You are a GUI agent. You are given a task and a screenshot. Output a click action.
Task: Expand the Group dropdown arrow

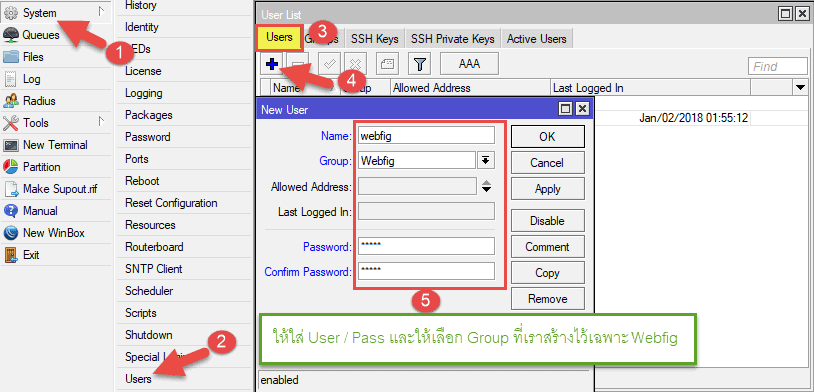pyautogui.click(x=485, y=161)
